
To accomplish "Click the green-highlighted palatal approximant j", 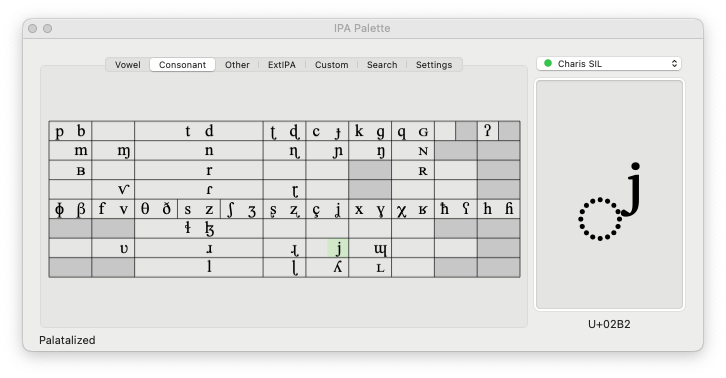I will coord(338,248).
